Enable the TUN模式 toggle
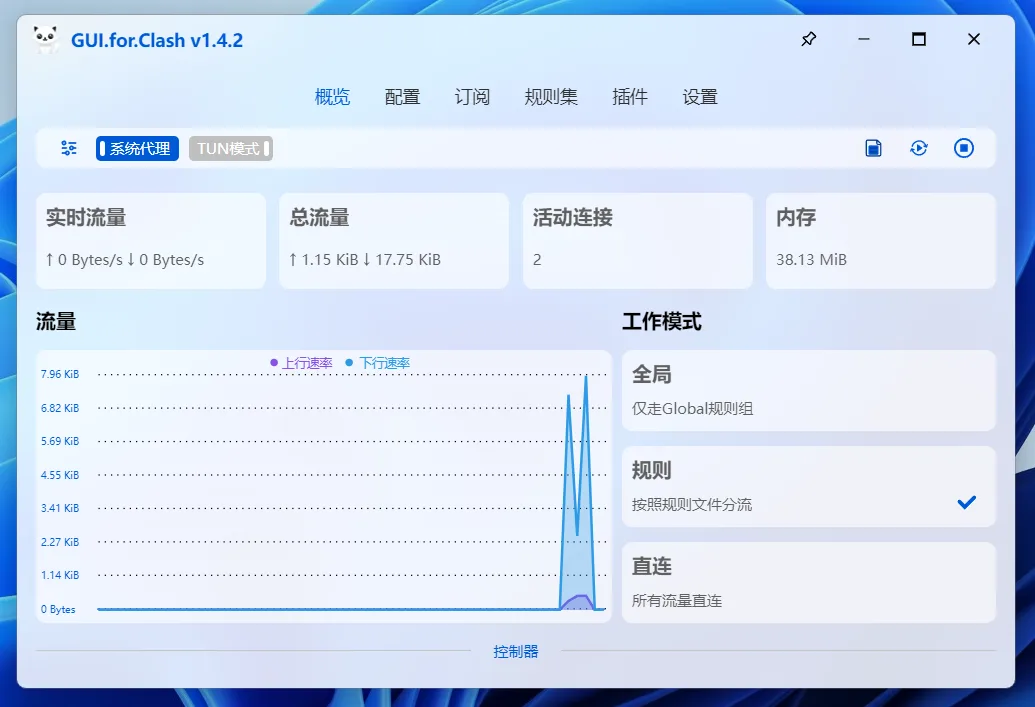The width and height of the screenshot is (1035, 707). [x=230, y=147]
